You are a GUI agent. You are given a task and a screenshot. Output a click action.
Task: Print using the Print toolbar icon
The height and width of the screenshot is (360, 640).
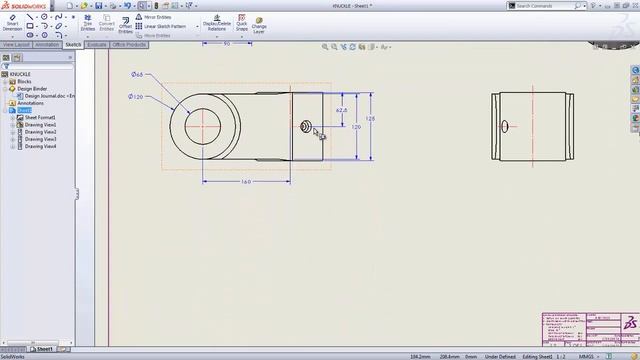pos(113,6)
